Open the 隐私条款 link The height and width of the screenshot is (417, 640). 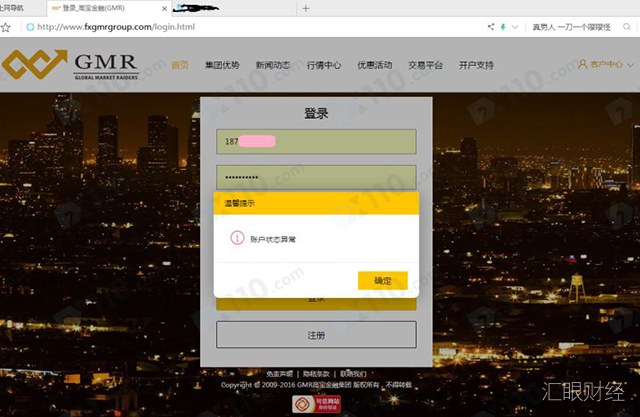[x=316, y=374]
